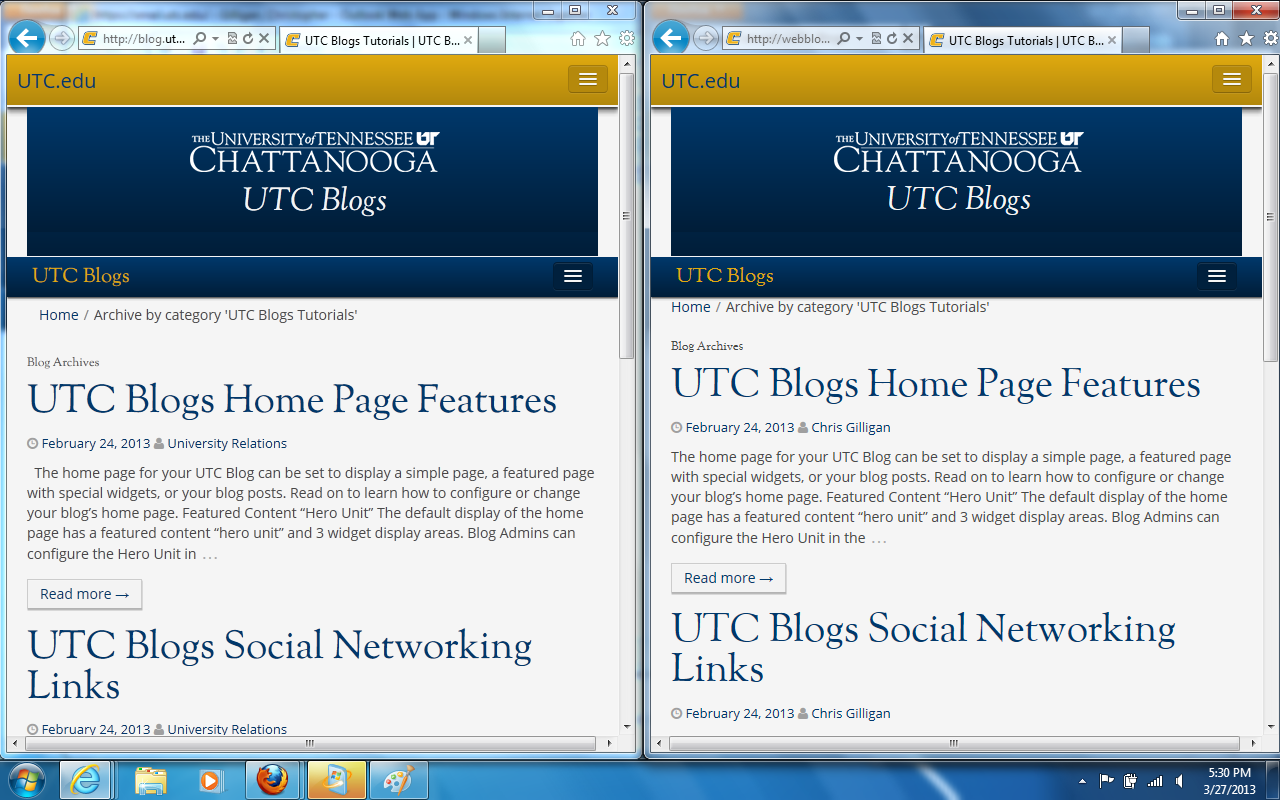This screenshot has height=800, width=1280.
Task: Open a new tab in the right window
Action: click(x=1135, y=40)
